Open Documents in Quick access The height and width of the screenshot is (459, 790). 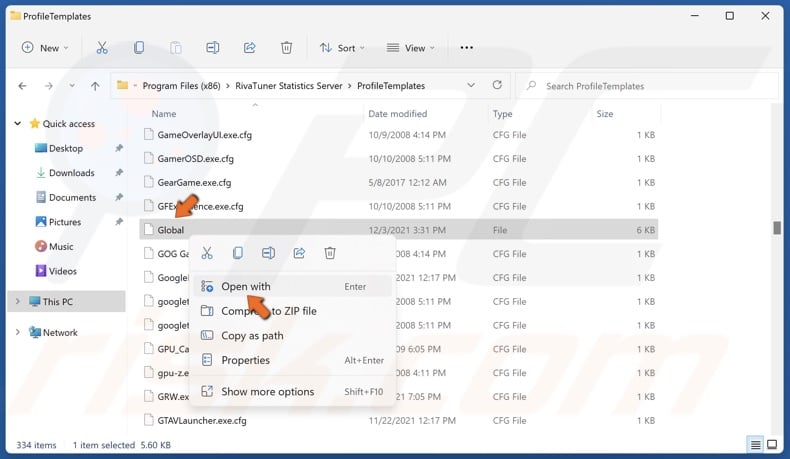[72, 198]
